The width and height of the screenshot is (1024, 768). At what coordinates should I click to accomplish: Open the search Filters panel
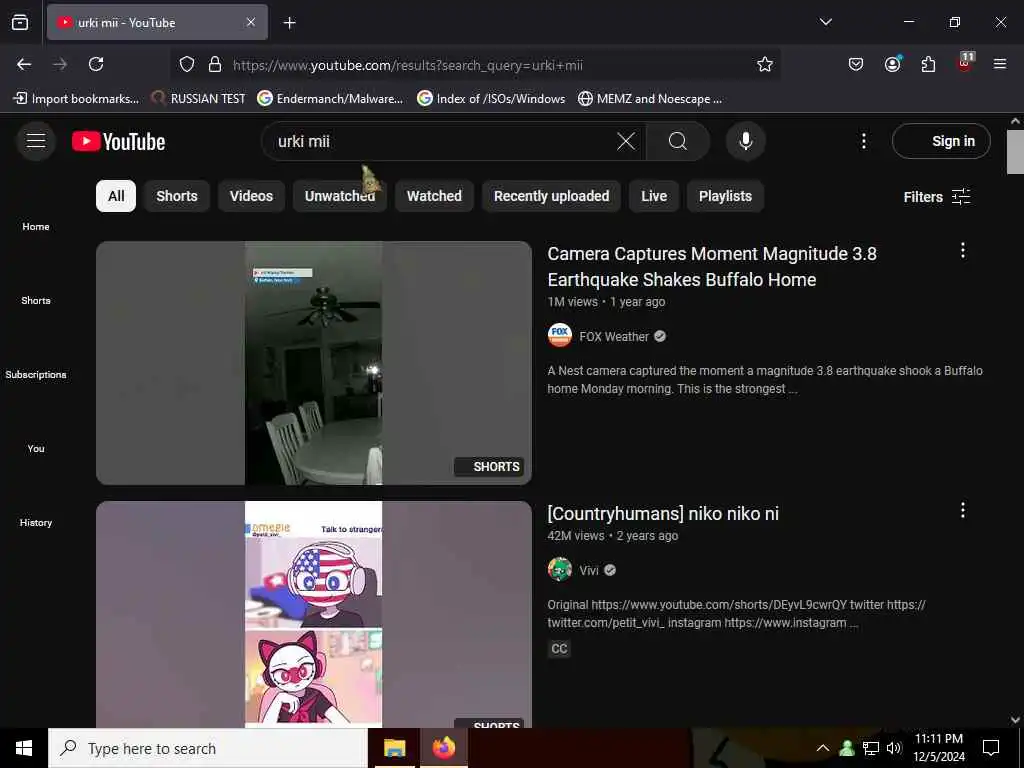coord(937,197)
